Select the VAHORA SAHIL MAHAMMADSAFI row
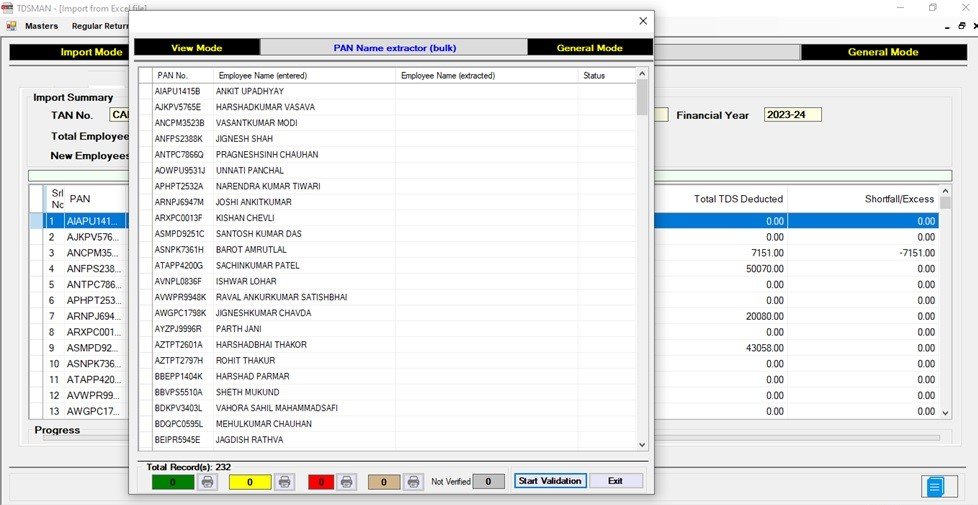The height and width of the screenshot is (505, 978). (387, 408)
